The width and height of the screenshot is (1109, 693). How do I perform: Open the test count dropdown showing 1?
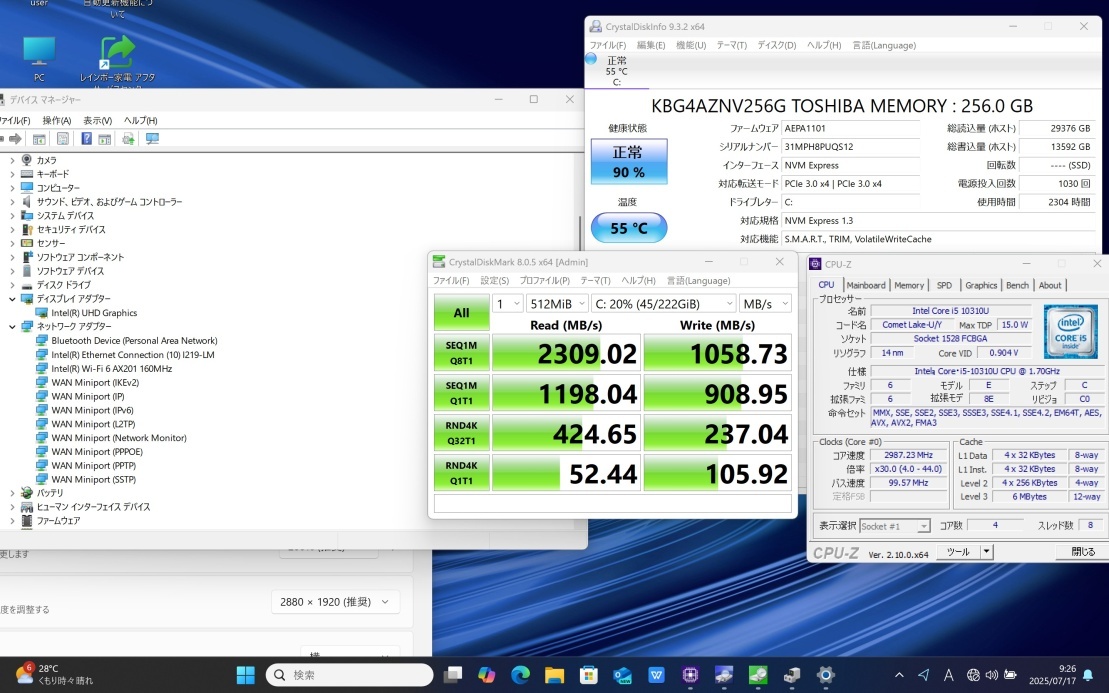(x=507, y=304)
